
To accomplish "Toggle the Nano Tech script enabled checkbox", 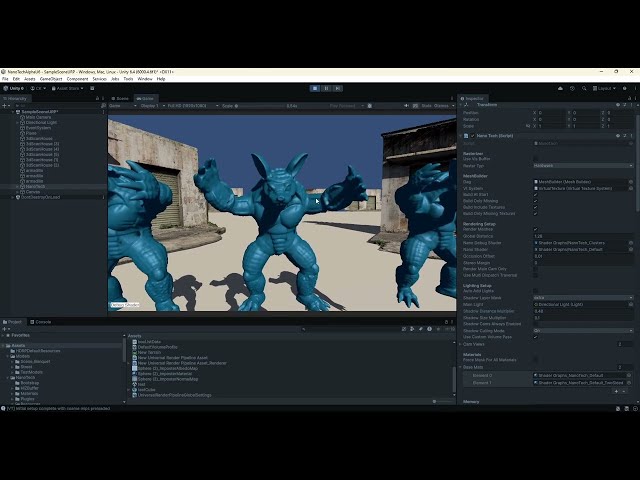I will [472, 136].
